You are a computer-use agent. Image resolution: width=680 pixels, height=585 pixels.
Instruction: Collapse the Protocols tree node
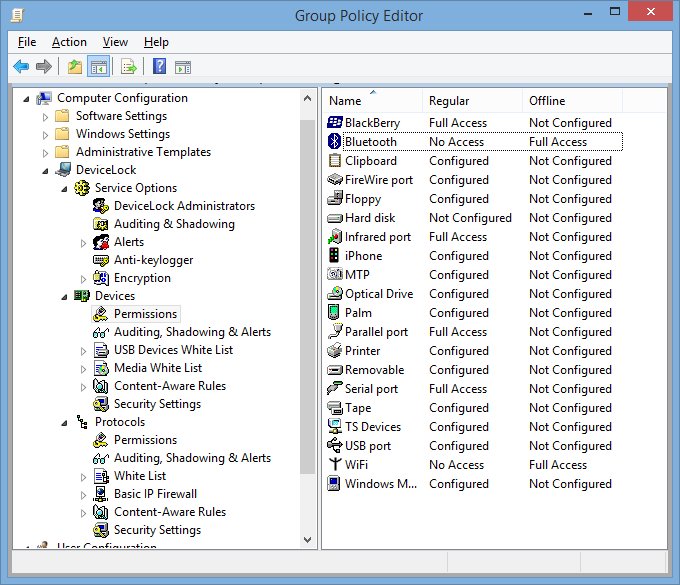[64, 423]
